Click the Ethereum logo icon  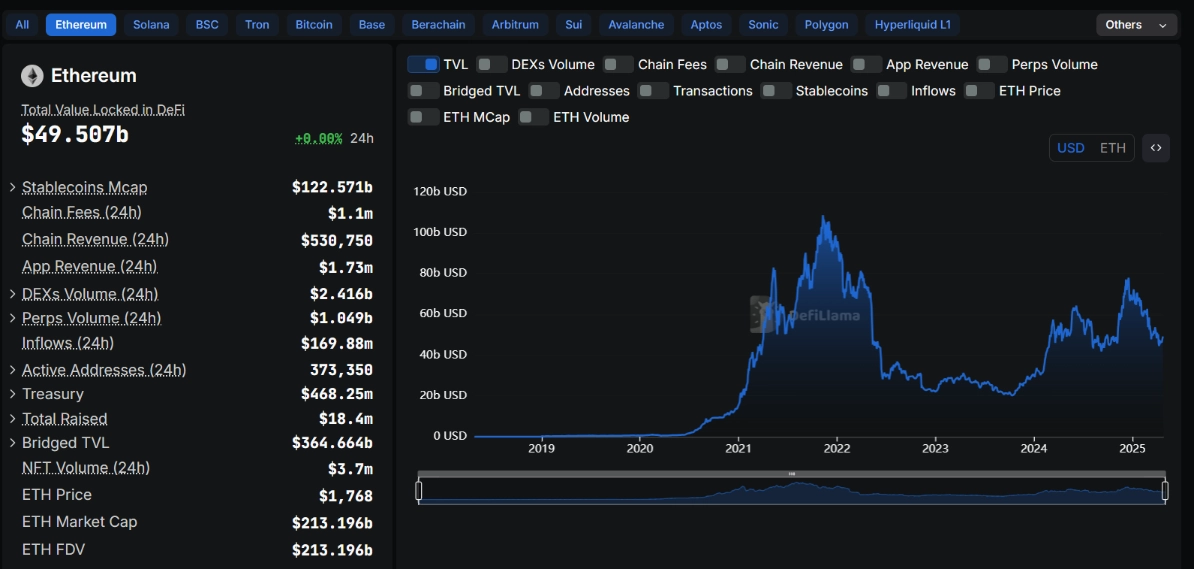(32, 76)
